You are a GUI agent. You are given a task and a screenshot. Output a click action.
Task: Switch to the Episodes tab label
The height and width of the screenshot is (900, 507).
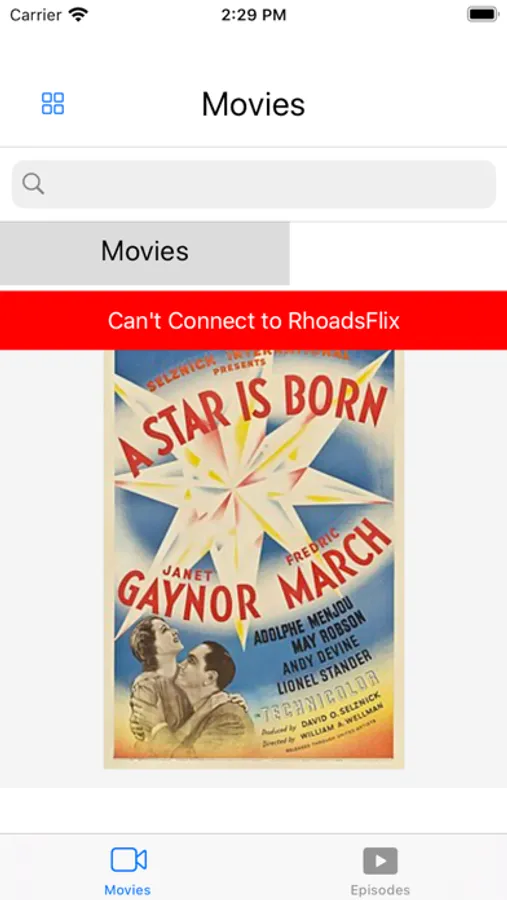tap(380, 890)
